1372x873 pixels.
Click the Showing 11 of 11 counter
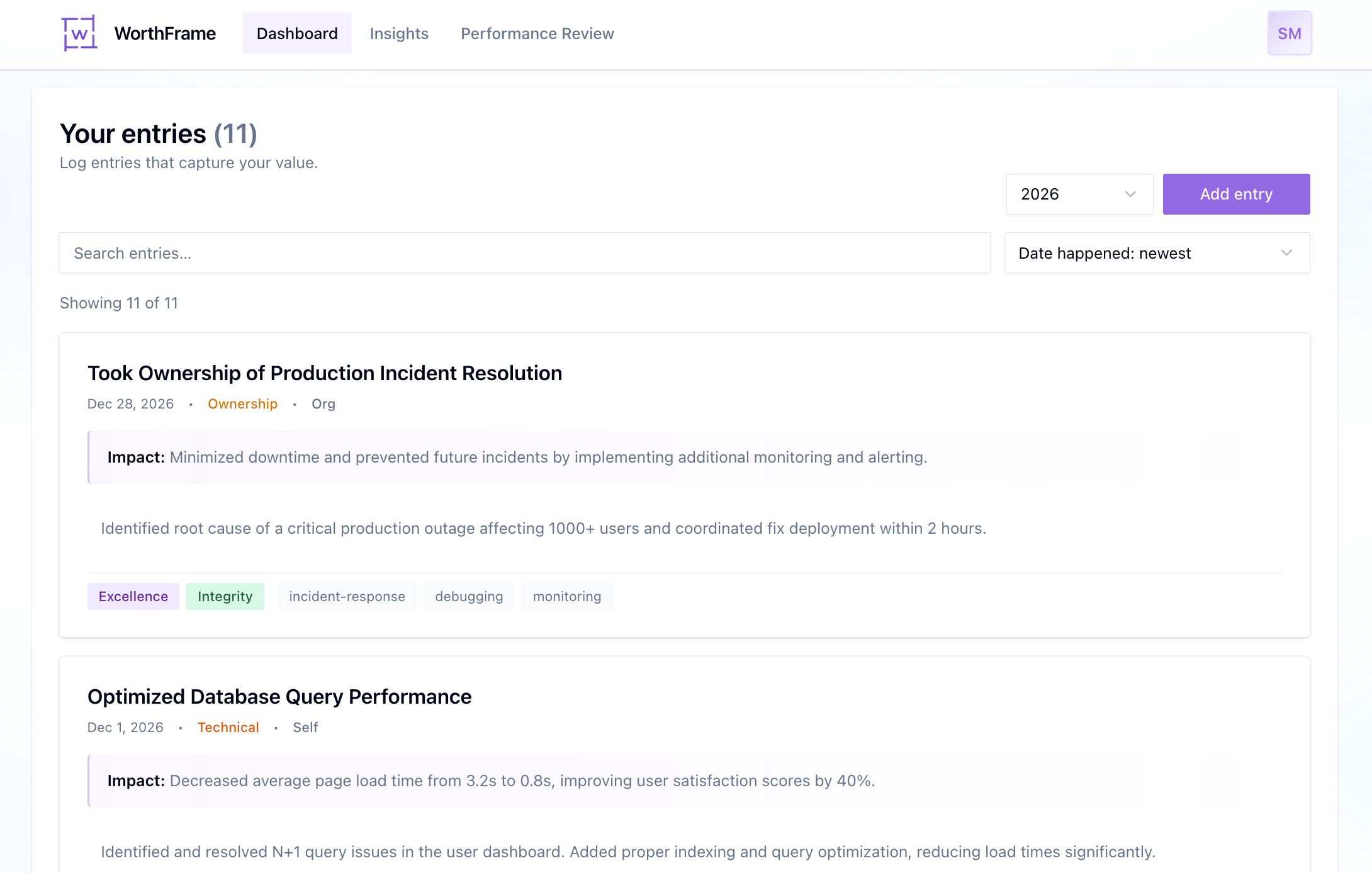(119, 303)
